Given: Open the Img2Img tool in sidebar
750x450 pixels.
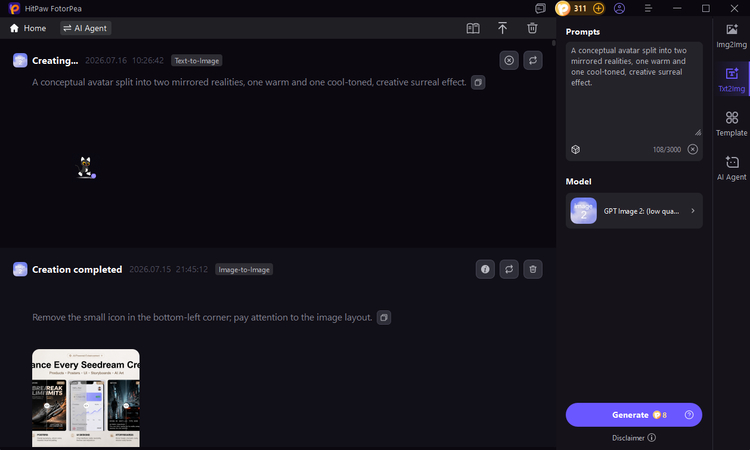Looking at the screenshot, I should click(x=731, y=36).
